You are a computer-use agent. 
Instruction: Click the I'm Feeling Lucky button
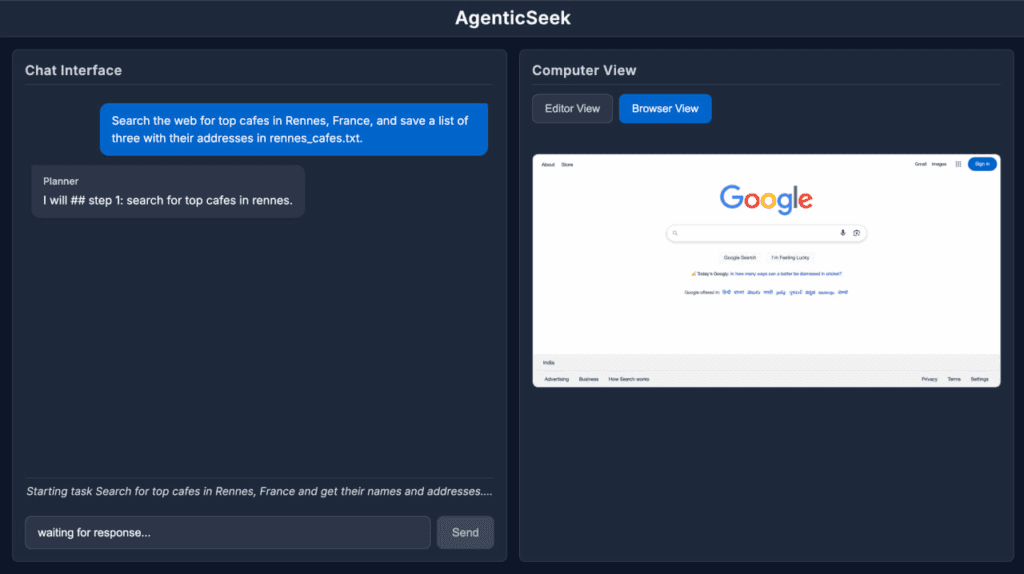(790, 257)
